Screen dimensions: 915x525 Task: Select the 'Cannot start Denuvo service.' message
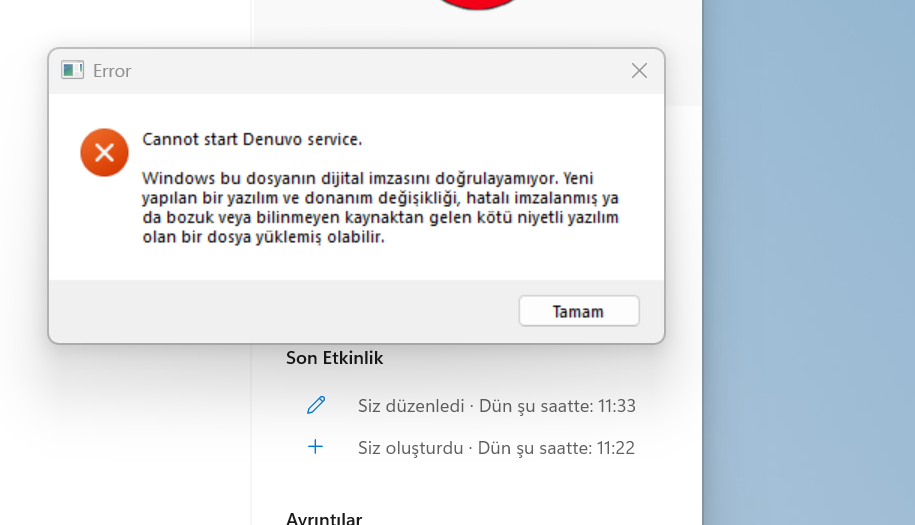[252, 139]
